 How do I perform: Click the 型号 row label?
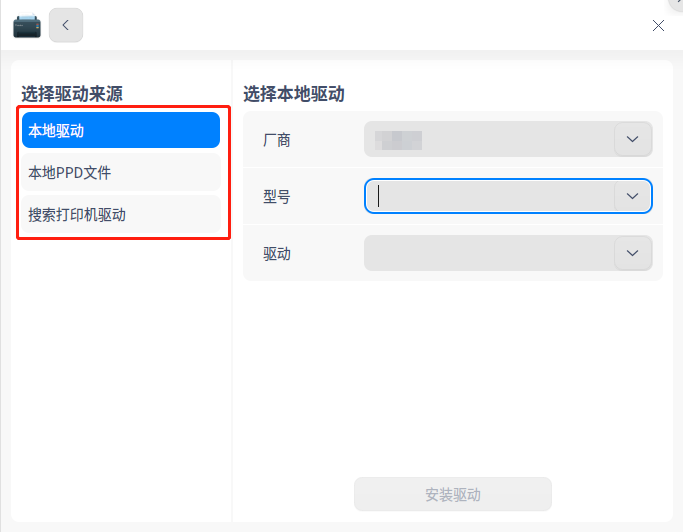click(x=277, y=197)
